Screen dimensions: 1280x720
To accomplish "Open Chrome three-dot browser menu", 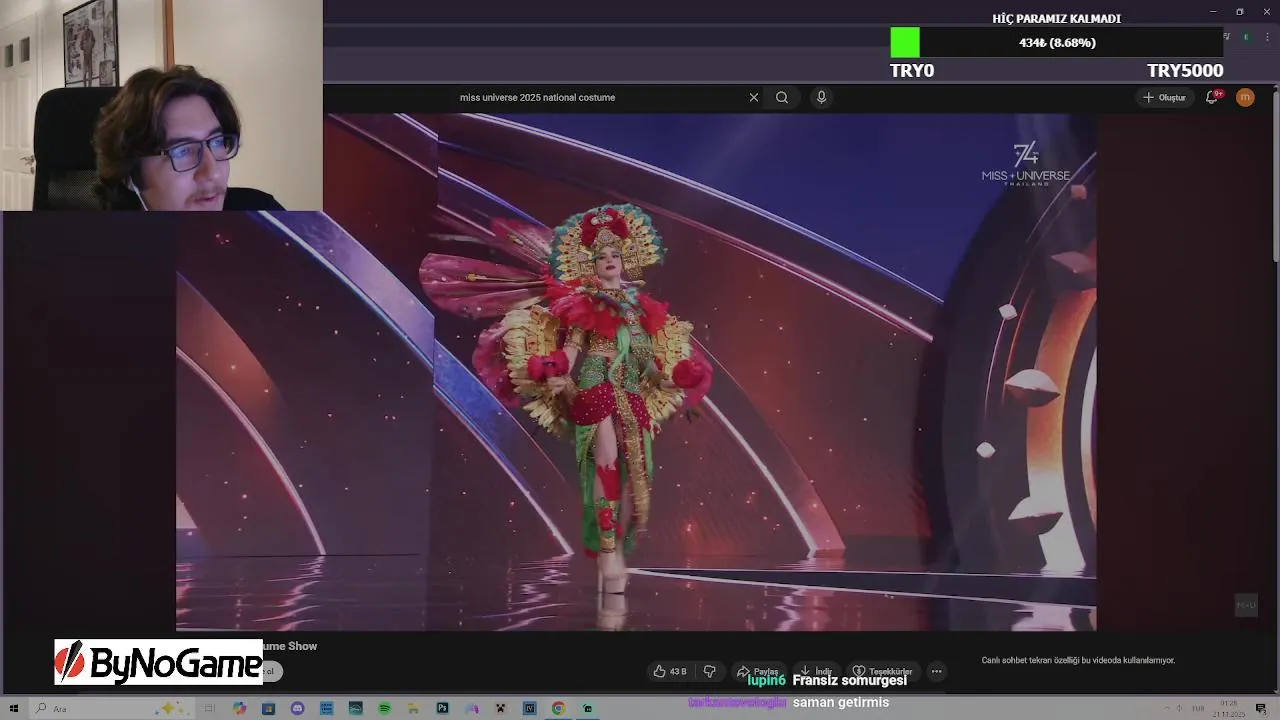I will click(x=1267, y=37).
